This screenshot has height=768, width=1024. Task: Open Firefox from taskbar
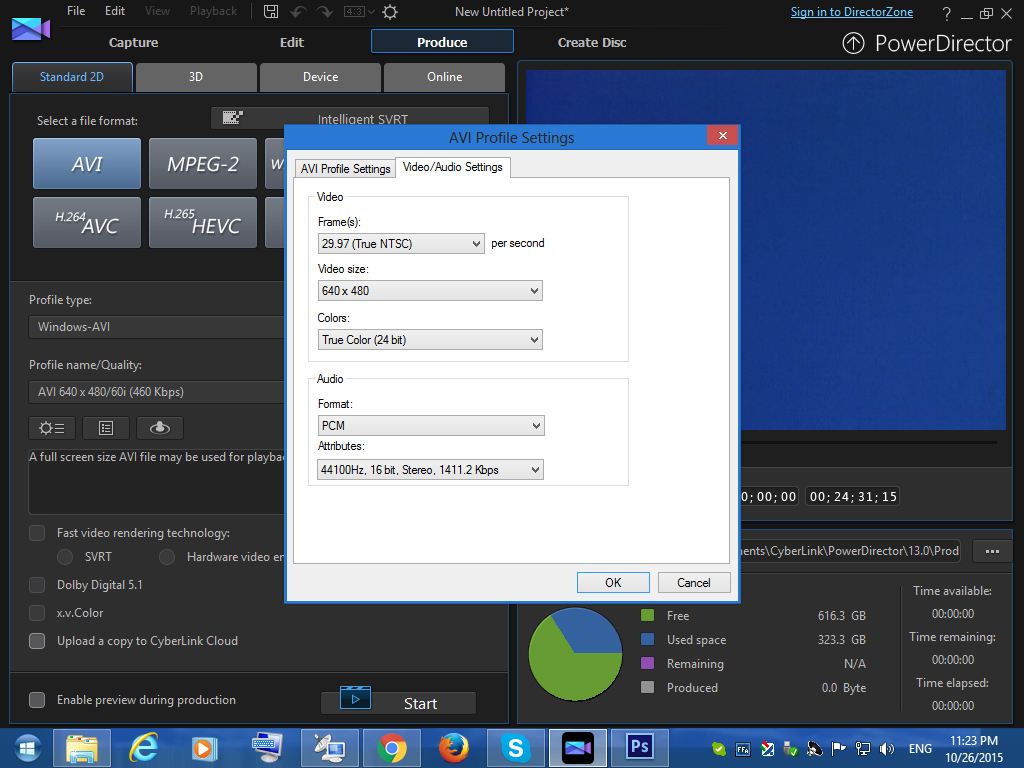tap(453, 748)
